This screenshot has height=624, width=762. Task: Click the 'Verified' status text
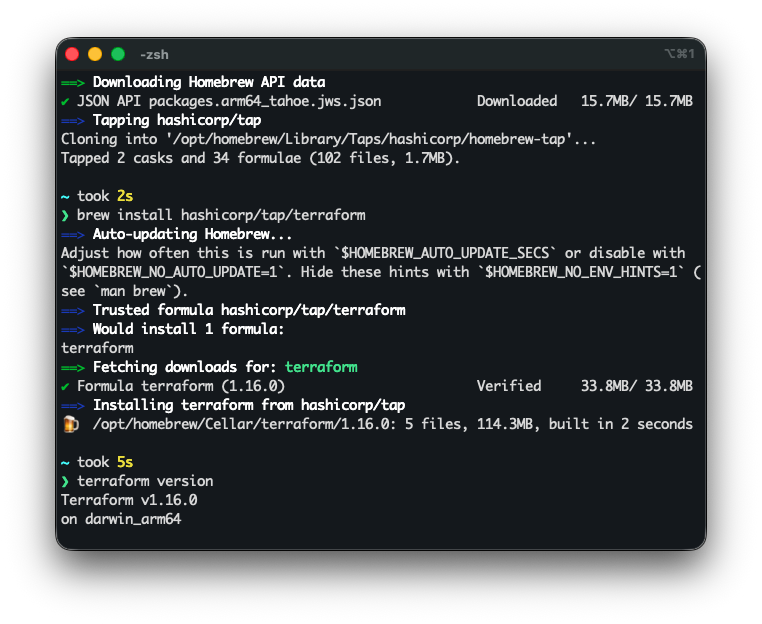click(x=509, y=386)
